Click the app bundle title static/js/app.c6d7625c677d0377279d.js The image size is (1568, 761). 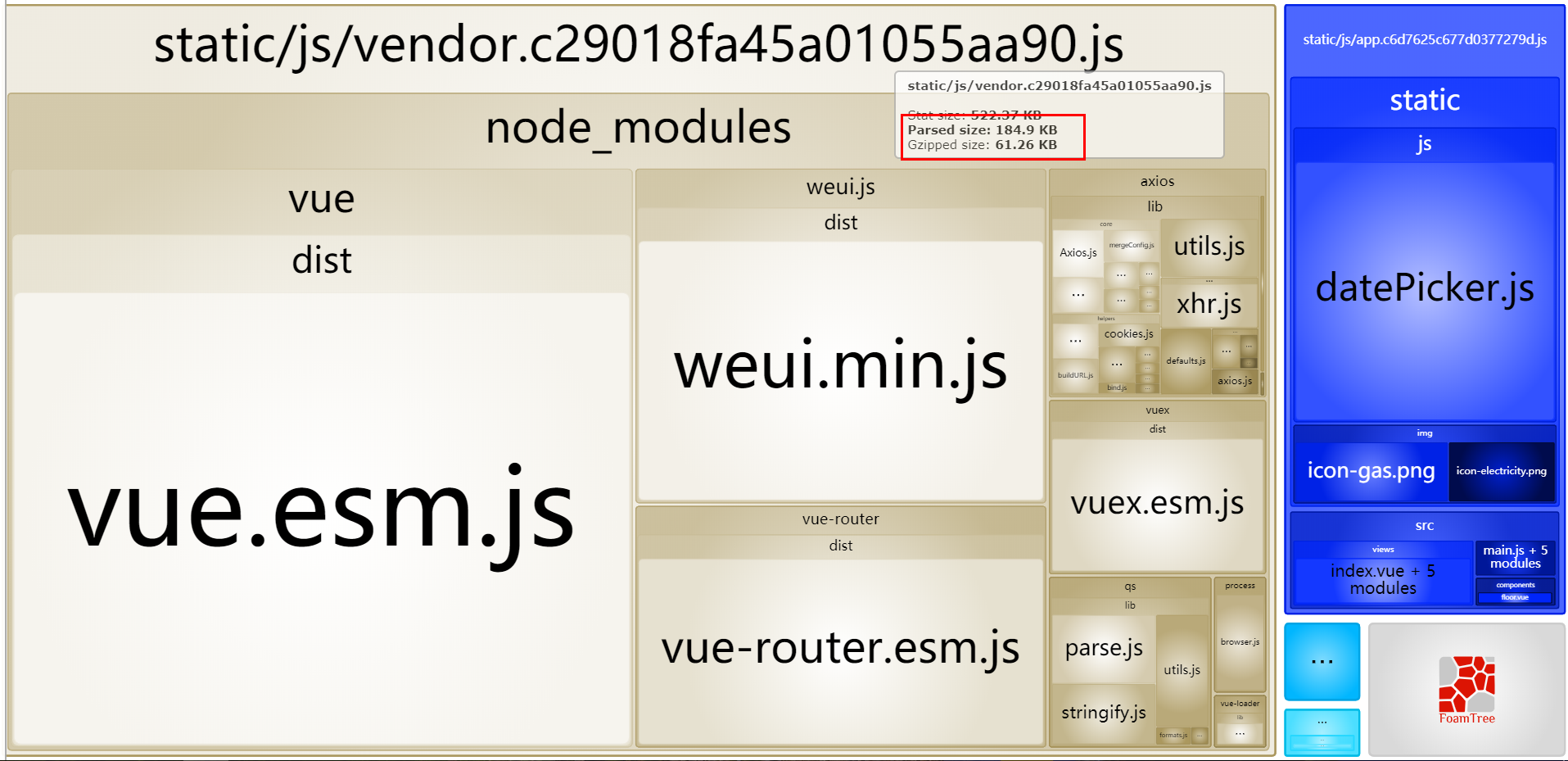[1425, 39]
